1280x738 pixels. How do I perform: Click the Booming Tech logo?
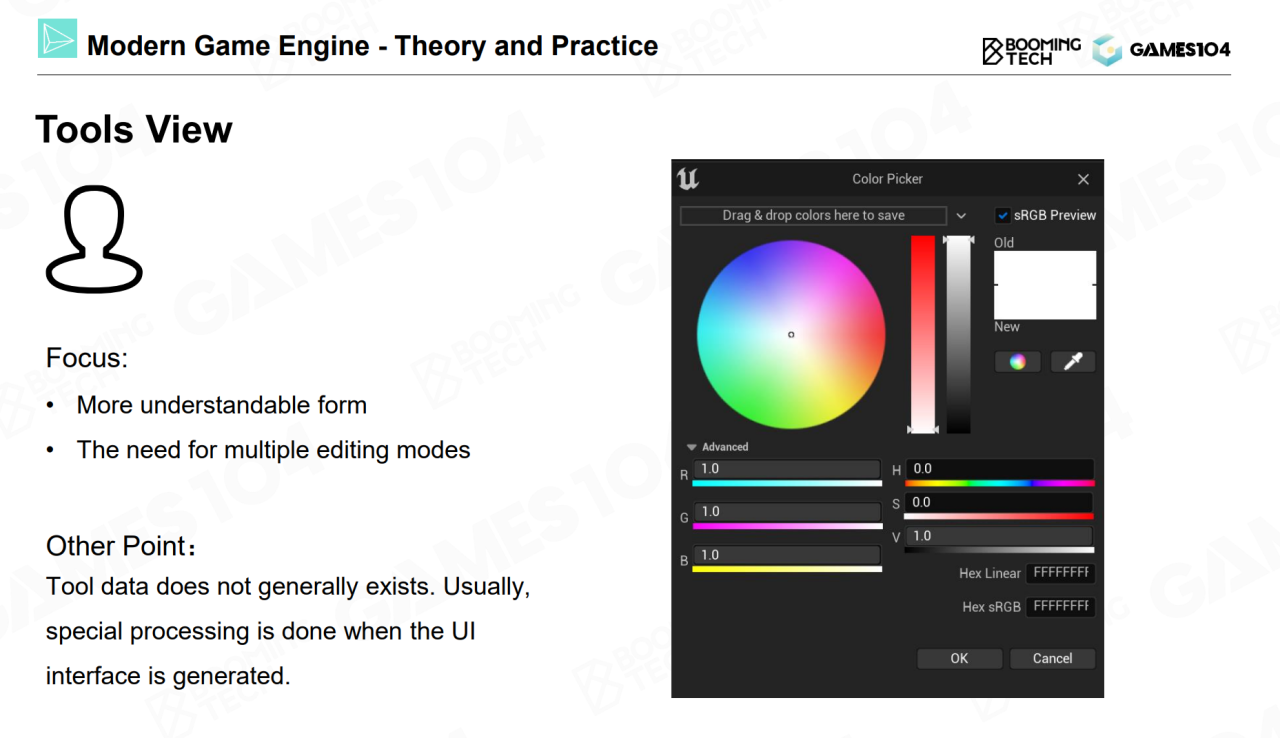pos(1031,50)
